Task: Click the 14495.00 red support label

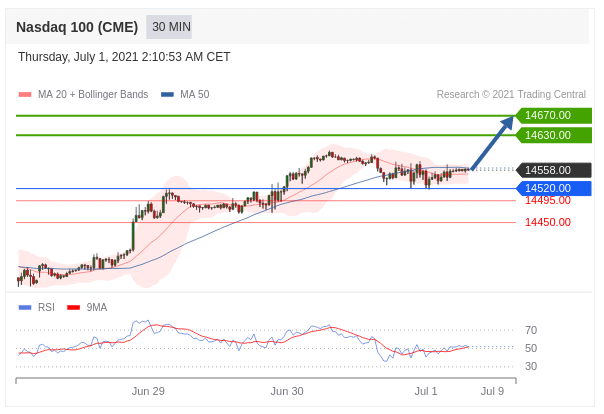Action: tap(547, 200)
